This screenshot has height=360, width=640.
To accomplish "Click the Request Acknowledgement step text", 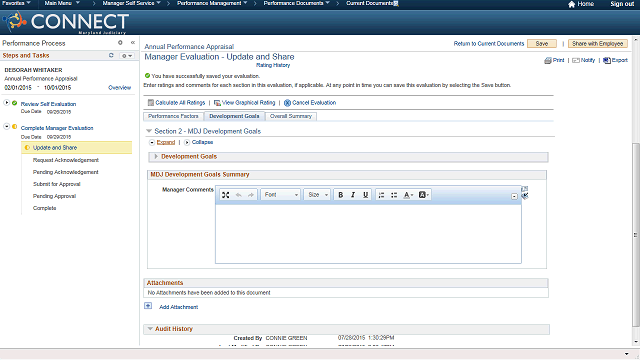I will click(66, 160).
